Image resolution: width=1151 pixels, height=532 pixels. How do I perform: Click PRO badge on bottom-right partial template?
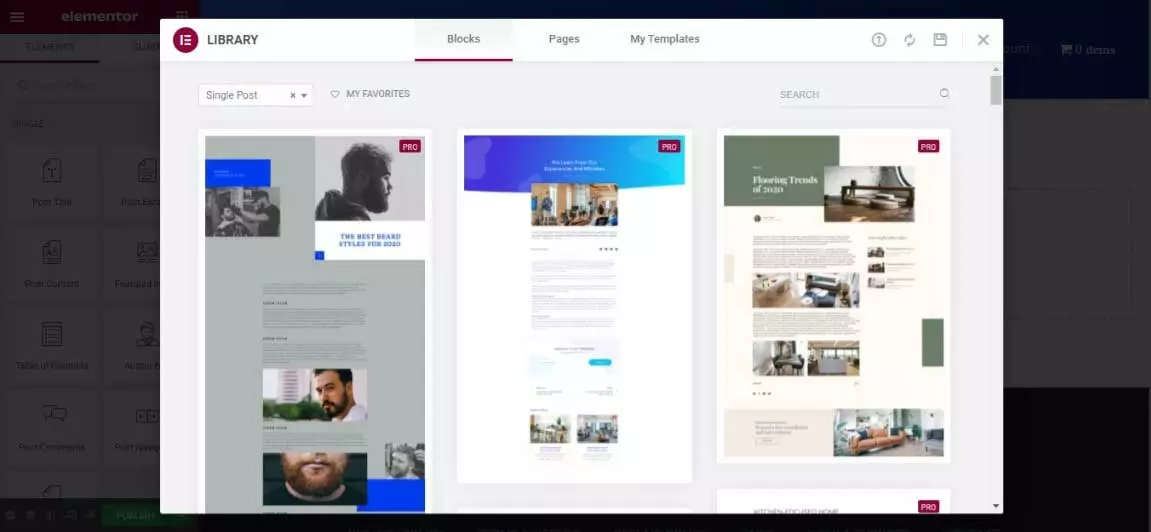929,506
